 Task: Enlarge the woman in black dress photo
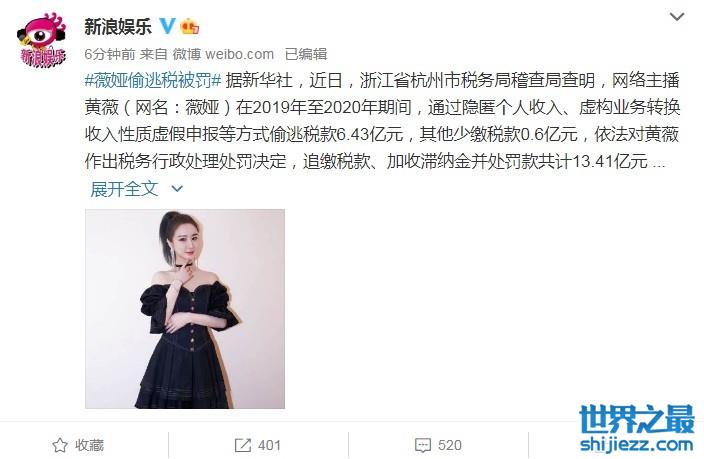pyautogui.click(x=185, y=309)
